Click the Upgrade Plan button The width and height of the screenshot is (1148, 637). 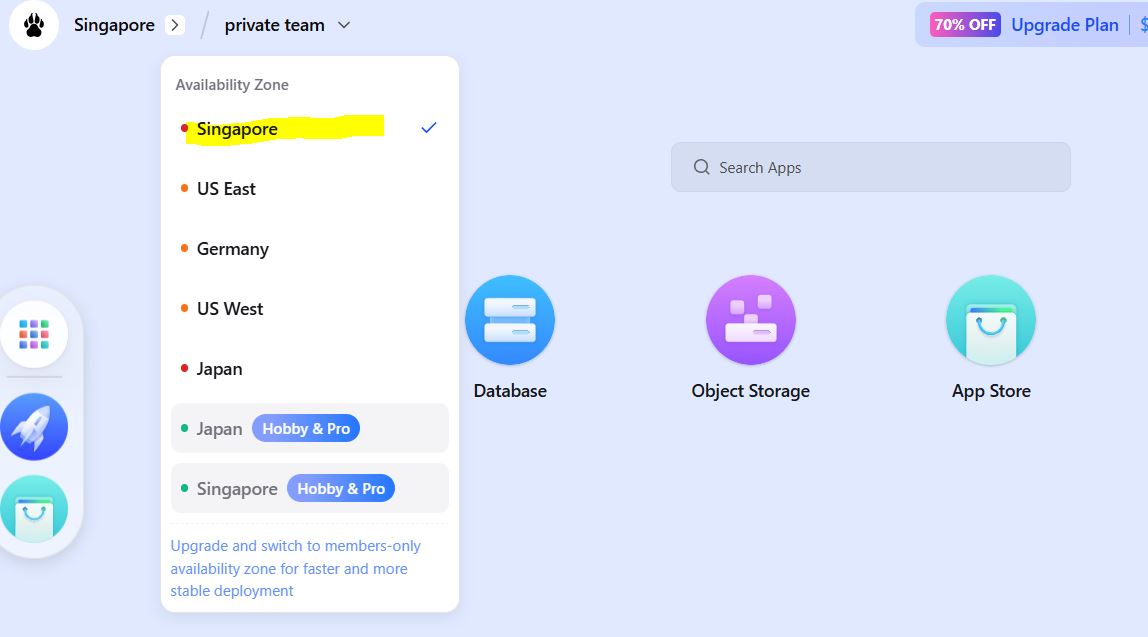(1064, 25)
